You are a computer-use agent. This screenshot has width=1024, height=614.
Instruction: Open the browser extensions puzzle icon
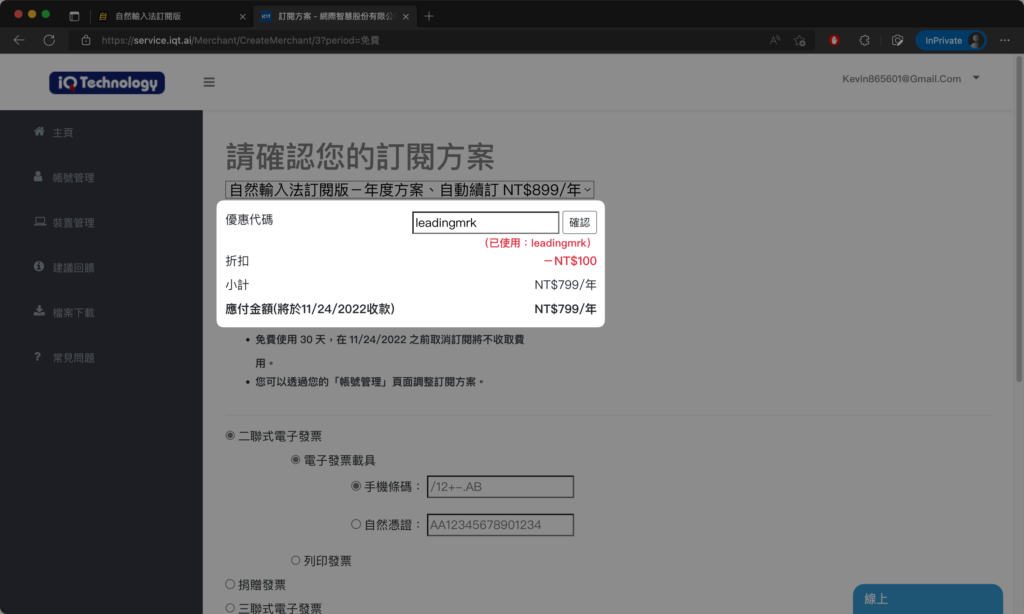[864, 40]
